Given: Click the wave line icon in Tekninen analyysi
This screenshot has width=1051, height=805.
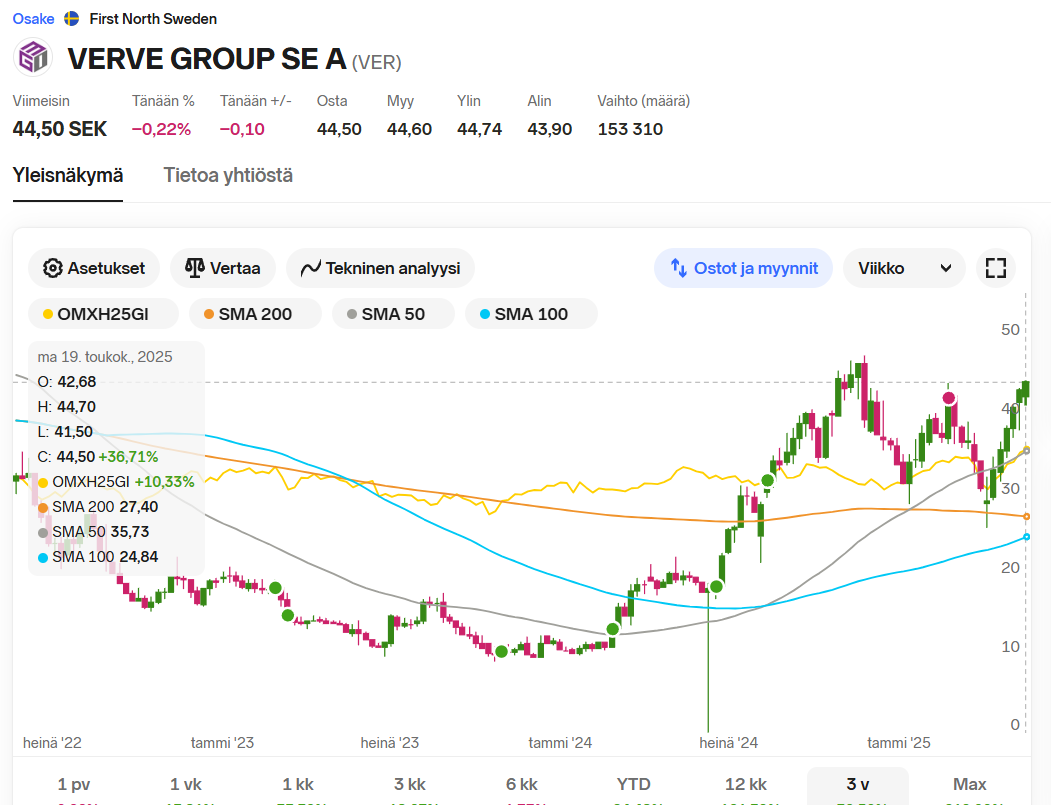Looking at the screenshot, I should pos(310,269).
